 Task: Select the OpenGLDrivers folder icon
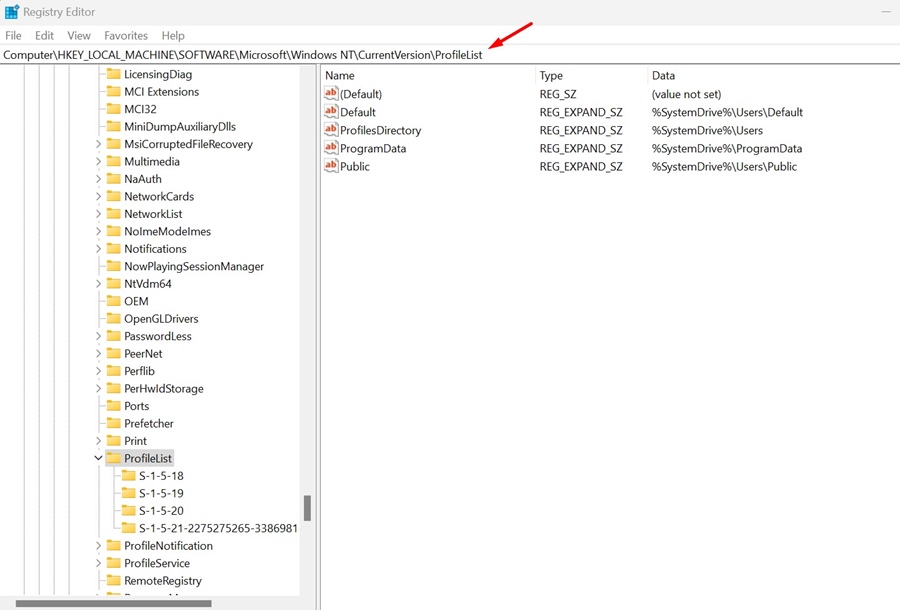click(114, 318)
